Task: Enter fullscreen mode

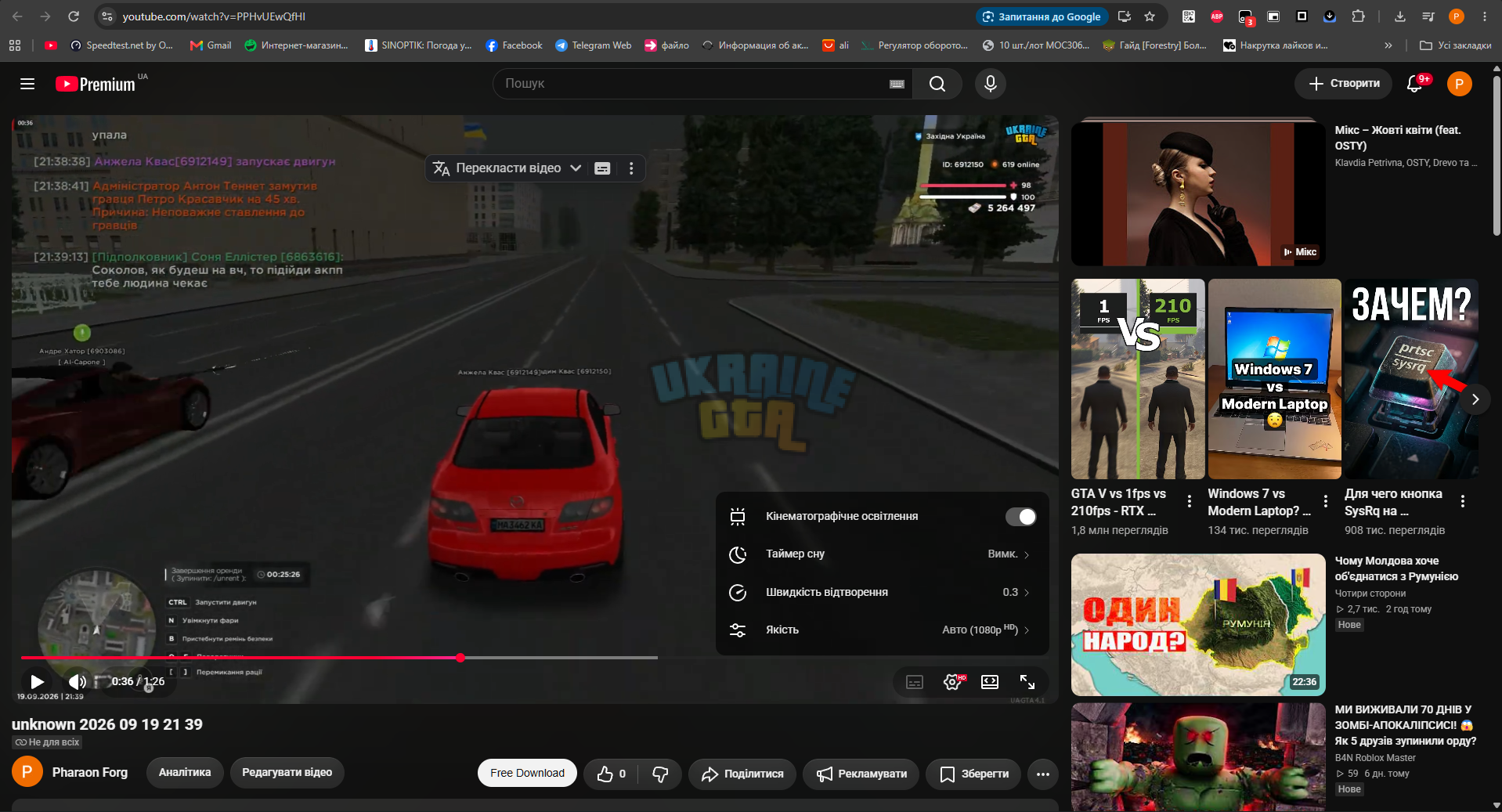Action: pyautogui.click(x=1027, y=682)
